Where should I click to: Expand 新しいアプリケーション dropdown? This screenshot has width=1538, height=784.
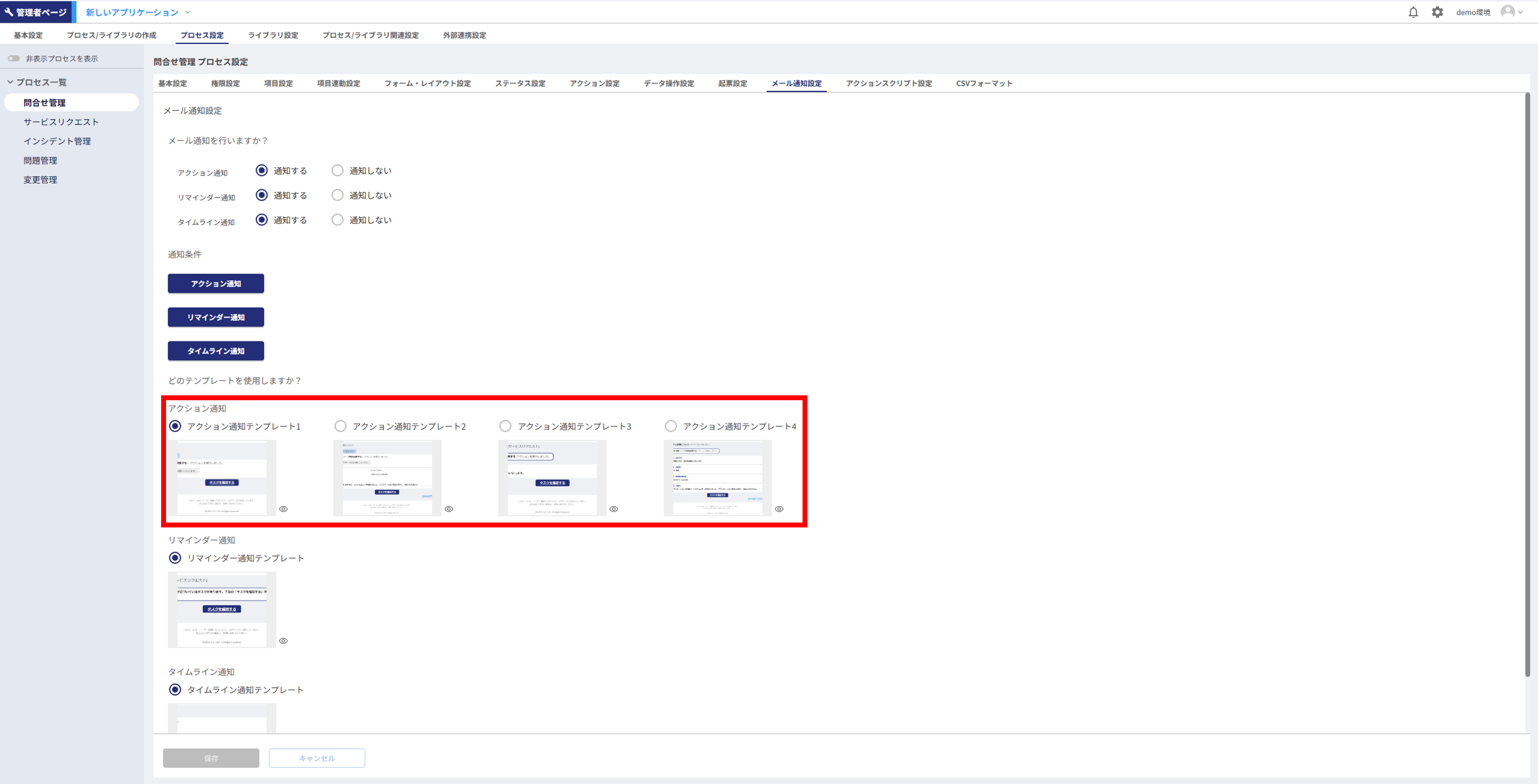(187, 12)
